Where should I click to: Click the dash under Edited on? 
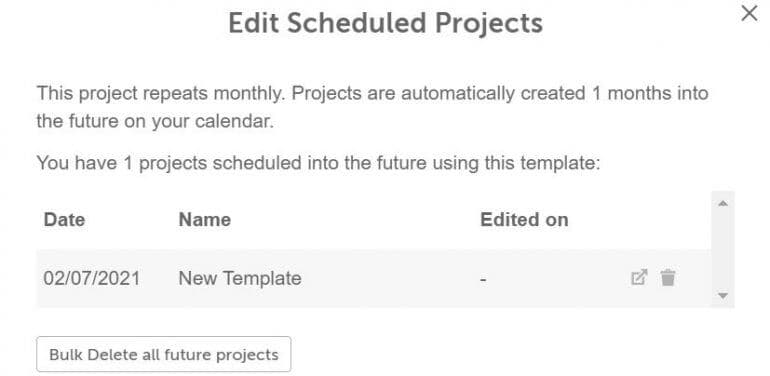(x=483, y=280)
